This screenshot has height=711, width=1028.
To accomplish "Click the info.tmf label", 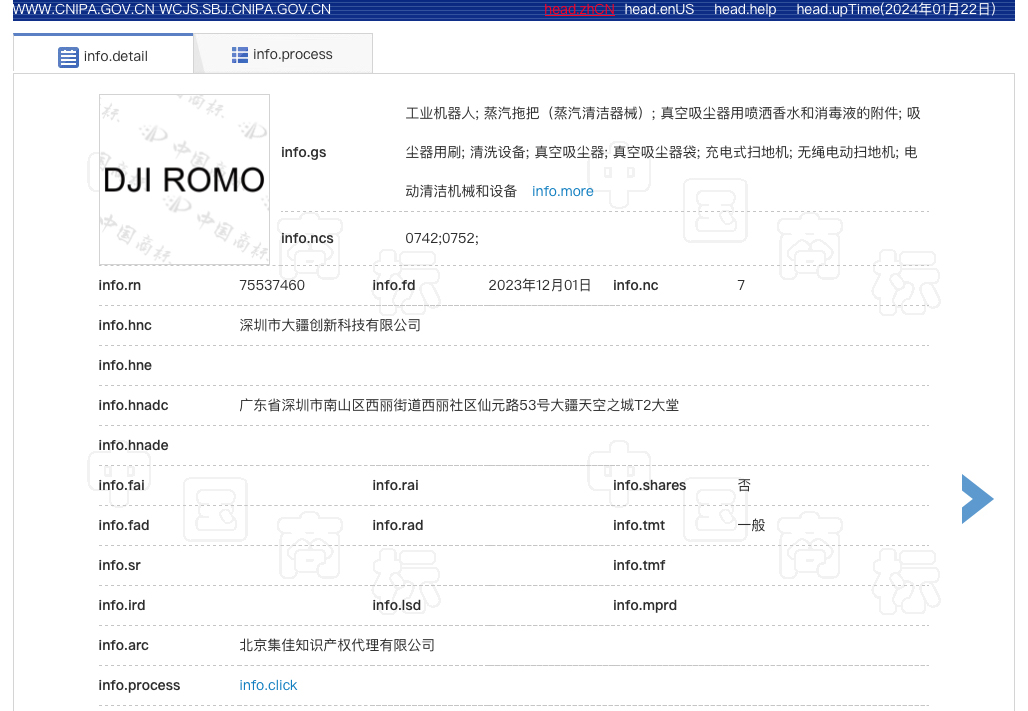I will click(x=639, y=565).
